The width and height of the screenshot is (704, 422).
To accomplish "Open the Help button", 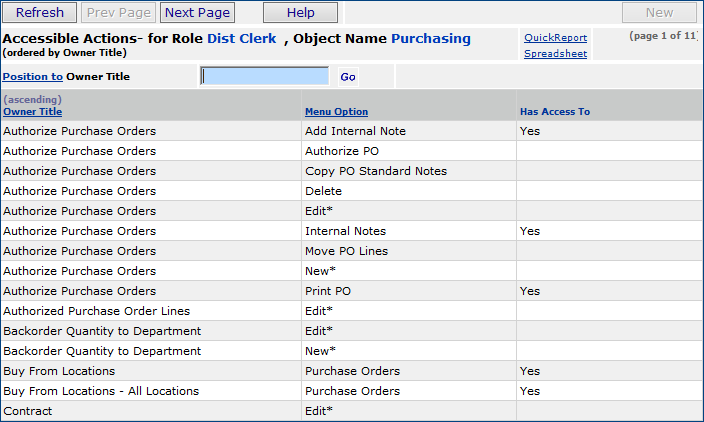I will click(300, 13).
